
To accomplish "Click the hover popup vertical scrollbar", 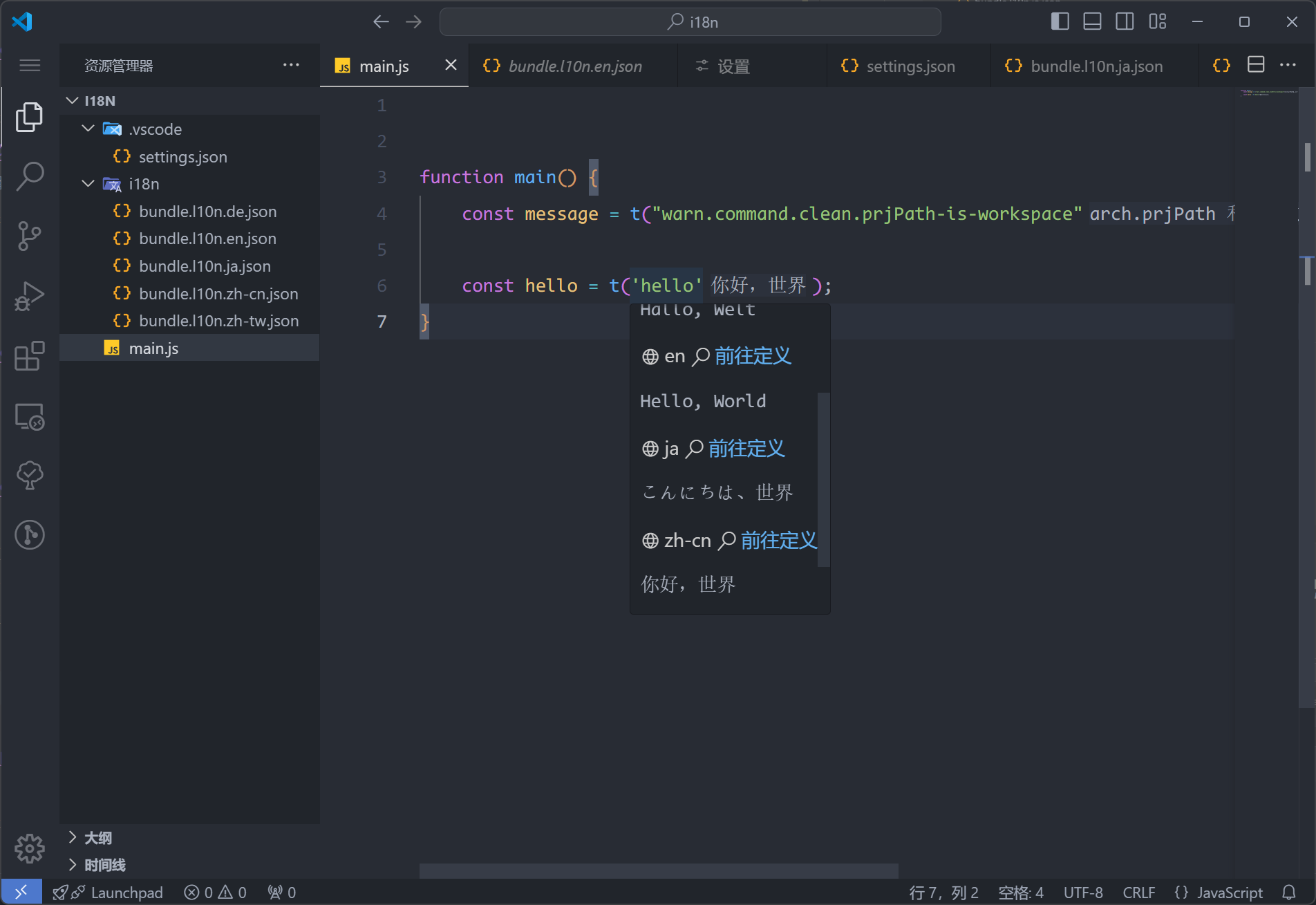I will pyautogui.click(x=823, y=480).
